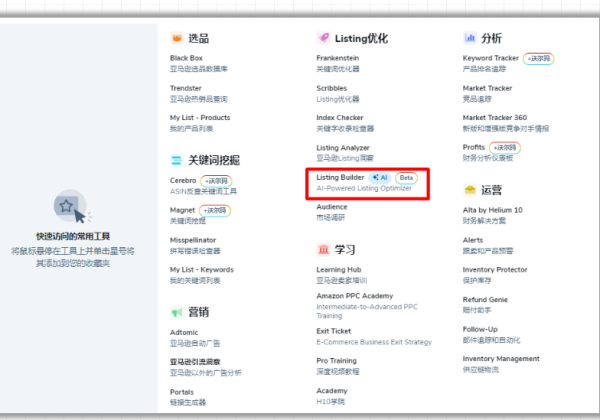Click the AI badge on Listing Builder

coord(380,177)
